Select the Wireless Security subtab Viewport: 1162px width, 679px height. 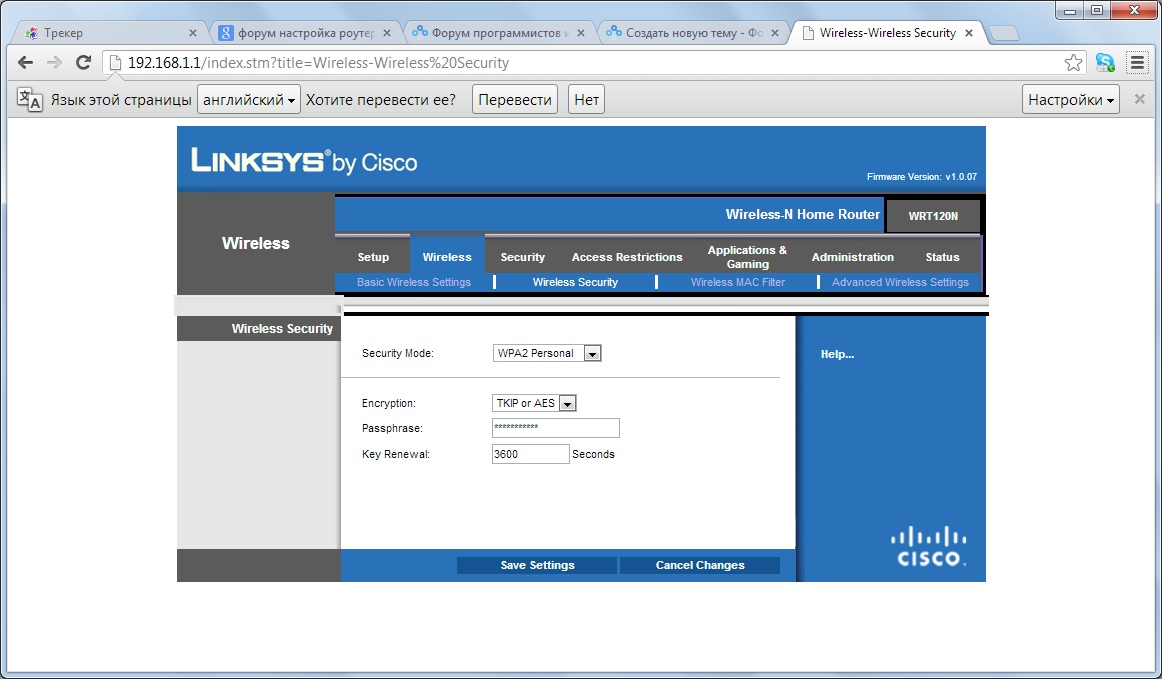coord(575,282)
